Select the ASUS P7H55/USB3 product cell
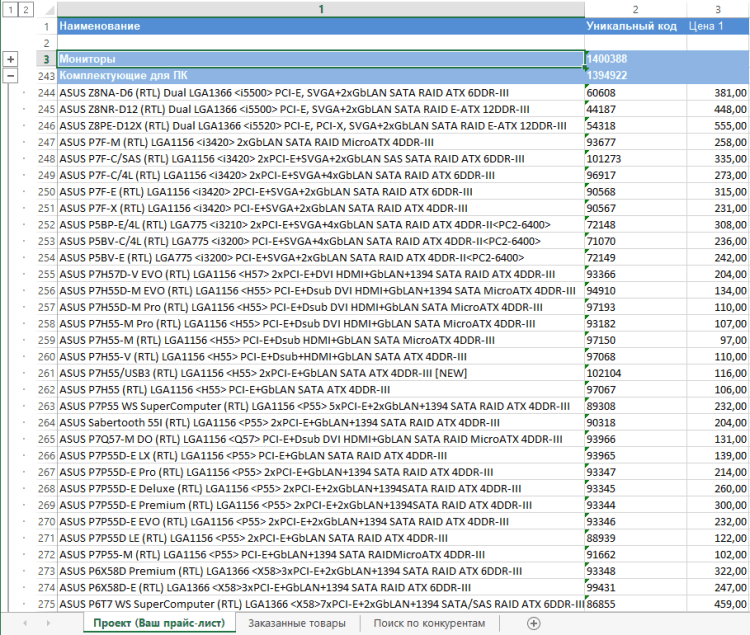This screenshot has height=635, width=750. pos(321,373)
